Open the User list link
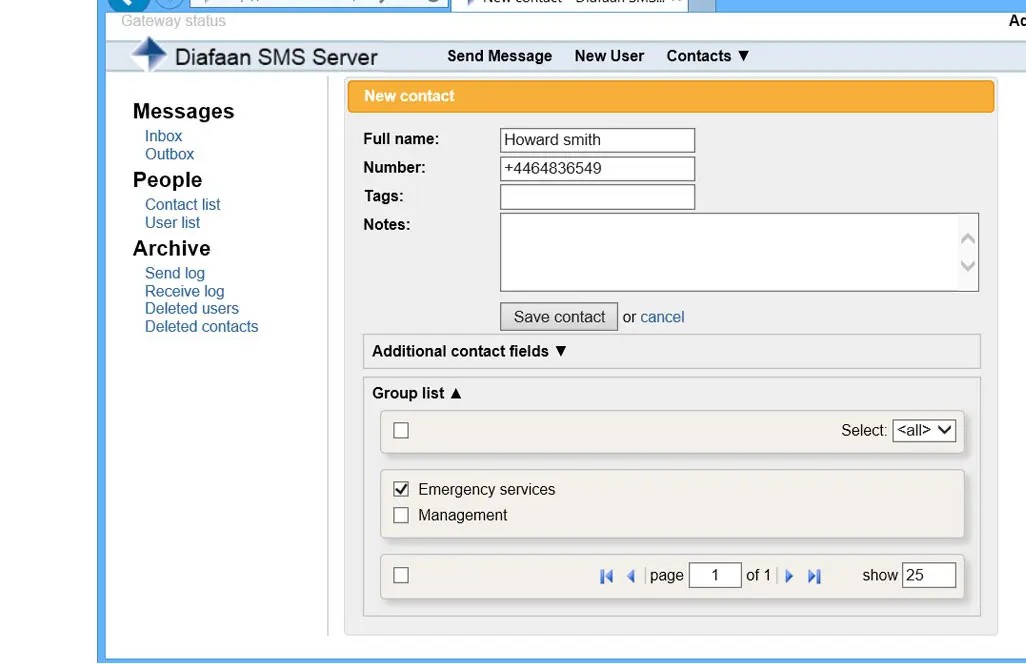 click(x=173, y=223)
